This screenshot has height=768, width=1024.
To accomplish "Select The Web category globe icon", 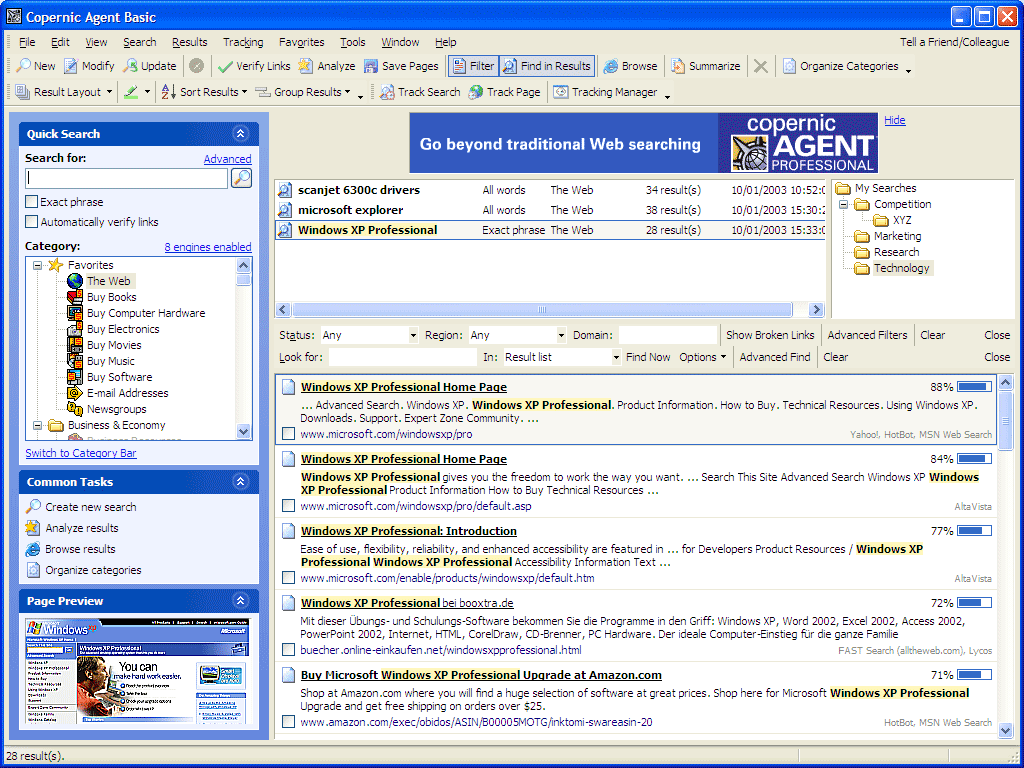I will click(75, 281).
